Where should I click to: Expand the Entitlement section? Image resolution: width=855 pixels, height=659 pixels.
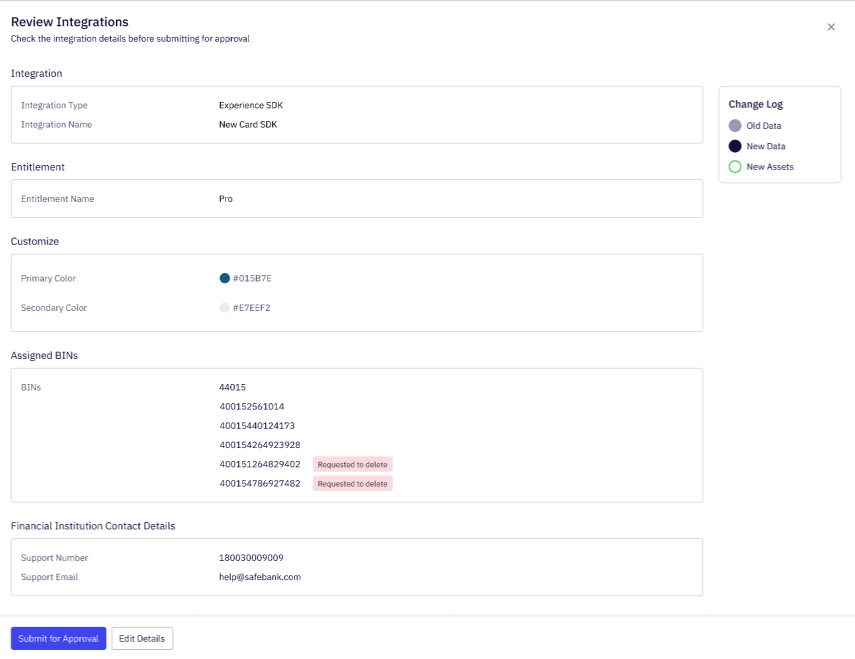36,167
